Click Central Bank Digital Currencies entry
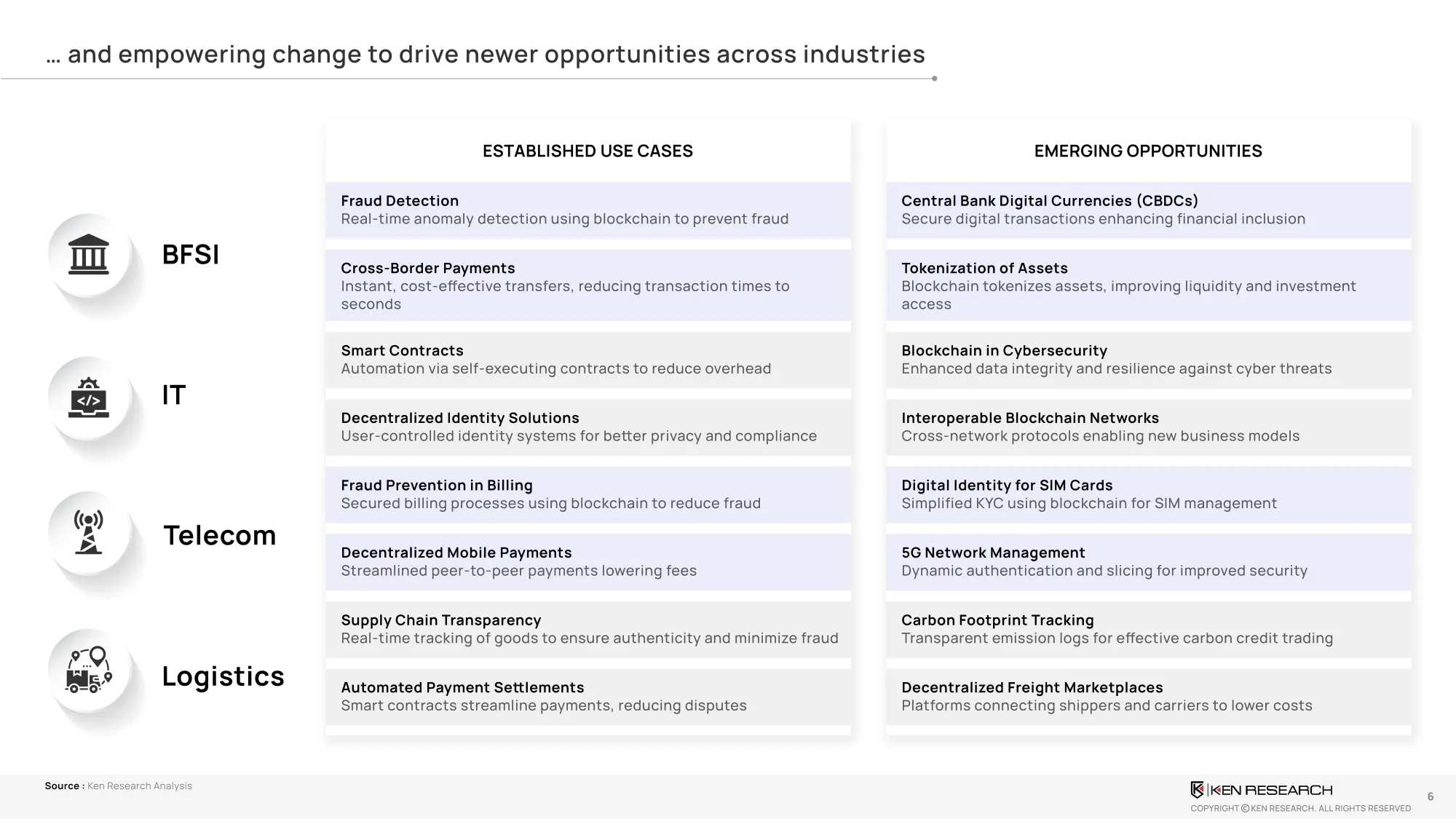 [x=1149, y=210]
